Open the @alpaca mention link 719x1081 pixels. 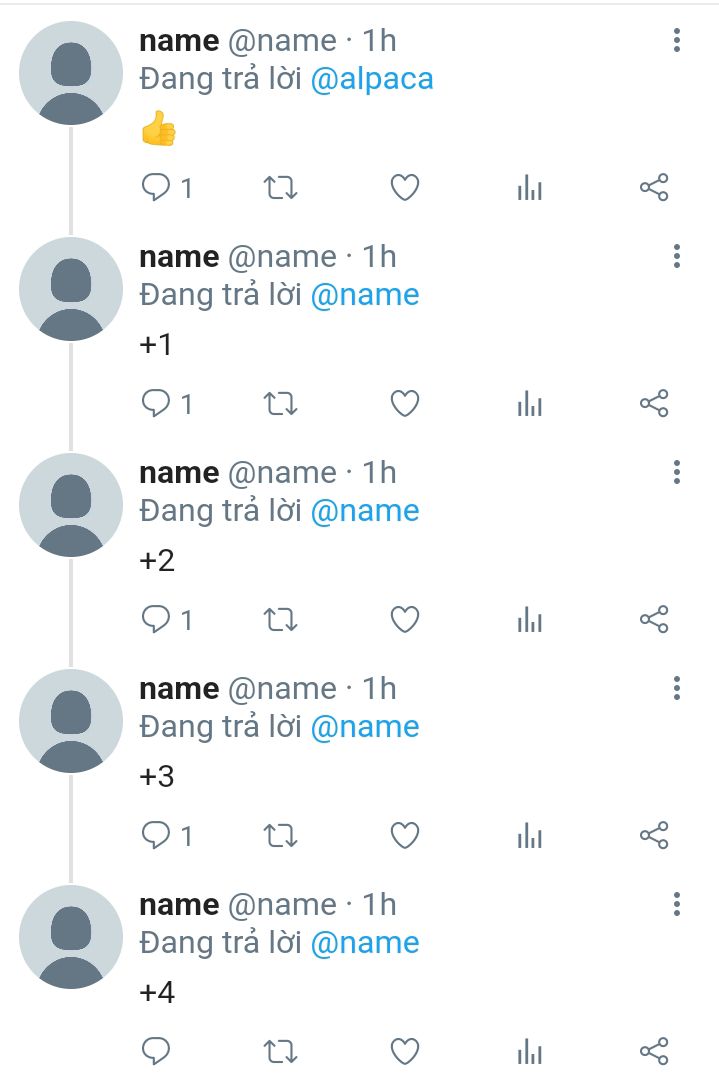click(372, 80)
